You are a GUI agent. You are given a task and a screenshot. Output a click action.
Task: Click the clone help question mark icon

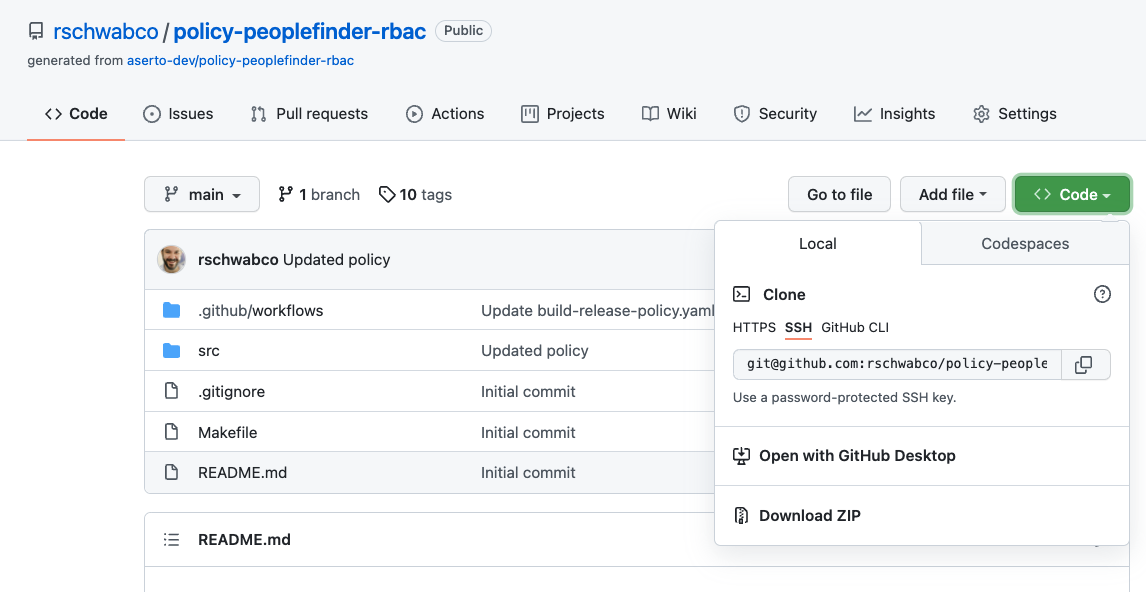[x=1102, y=294]
